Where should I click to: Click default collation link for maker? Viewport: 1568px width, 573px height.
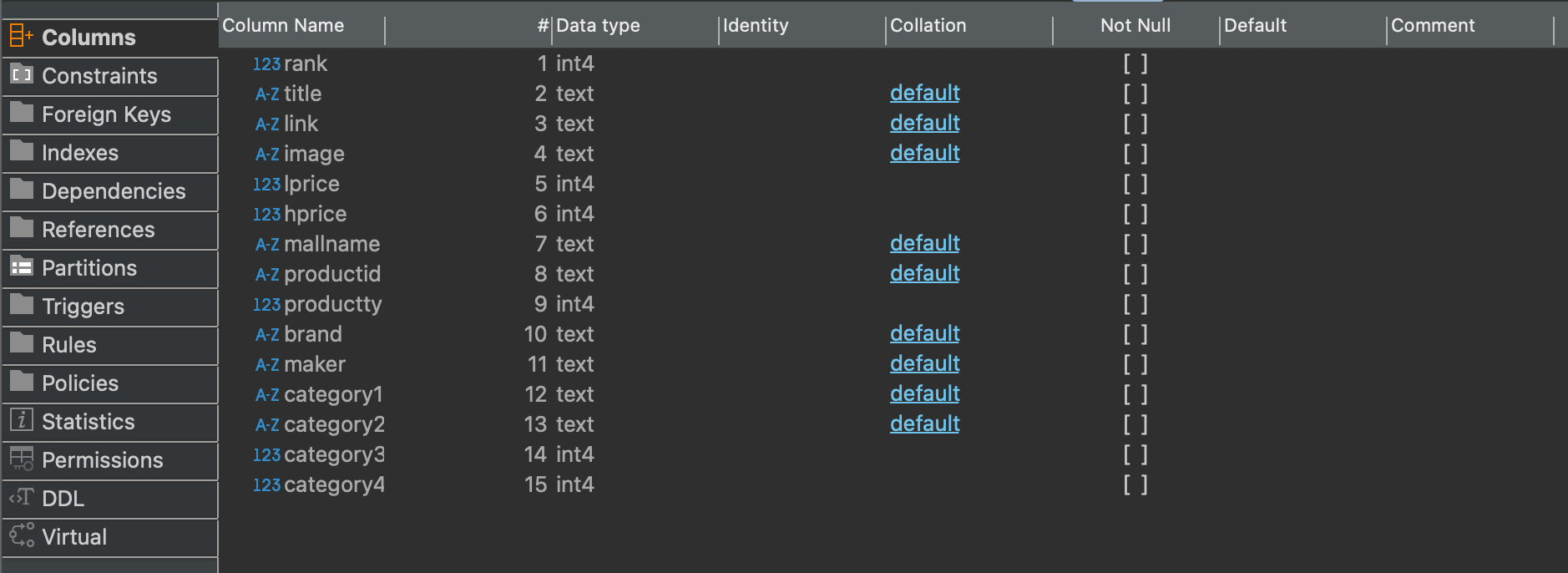pos(924,363)
